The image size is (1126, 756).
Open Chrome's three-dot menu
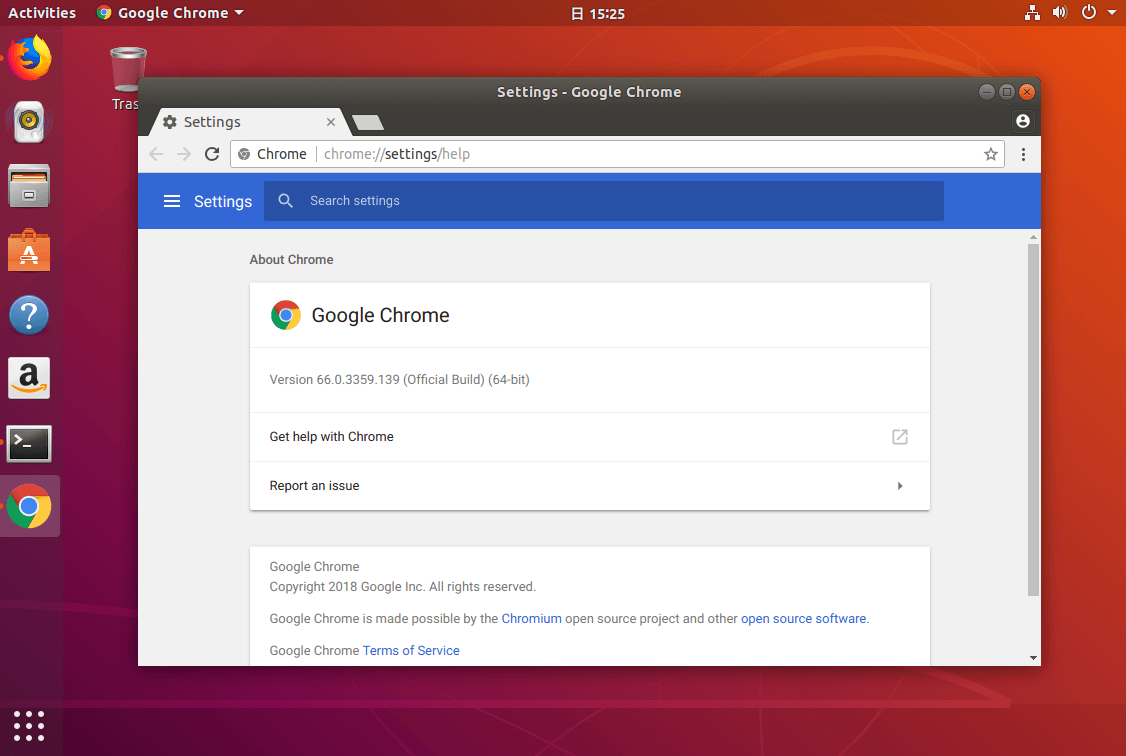point(1023,154)
